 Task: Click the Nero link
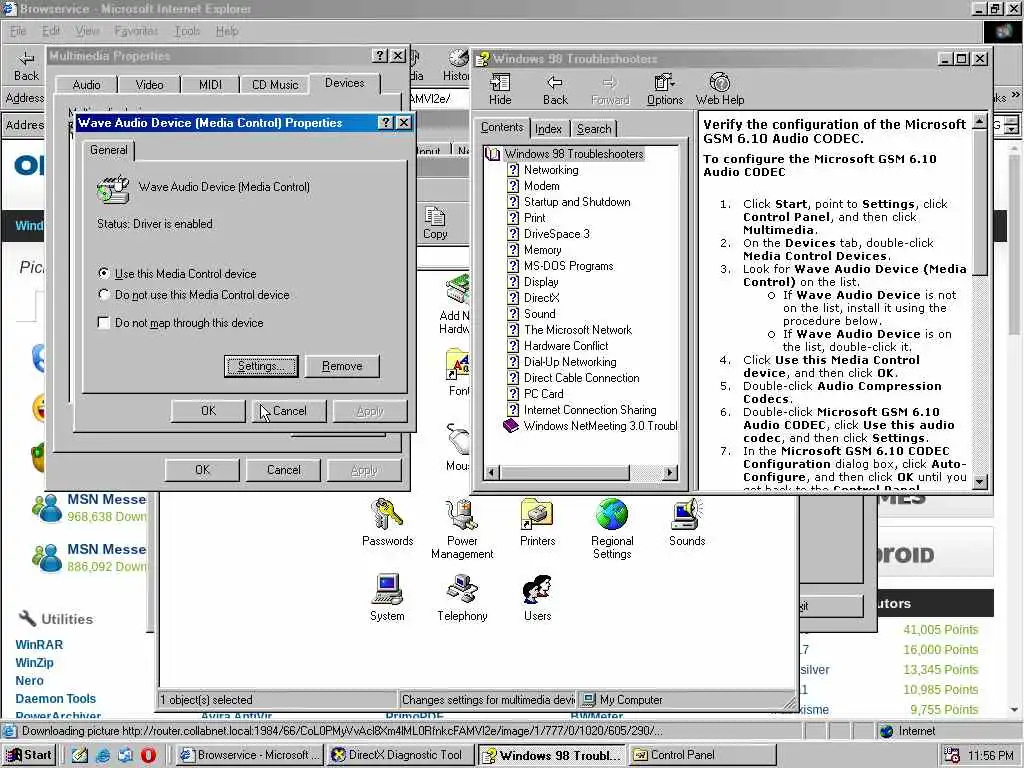click(29, 680)
